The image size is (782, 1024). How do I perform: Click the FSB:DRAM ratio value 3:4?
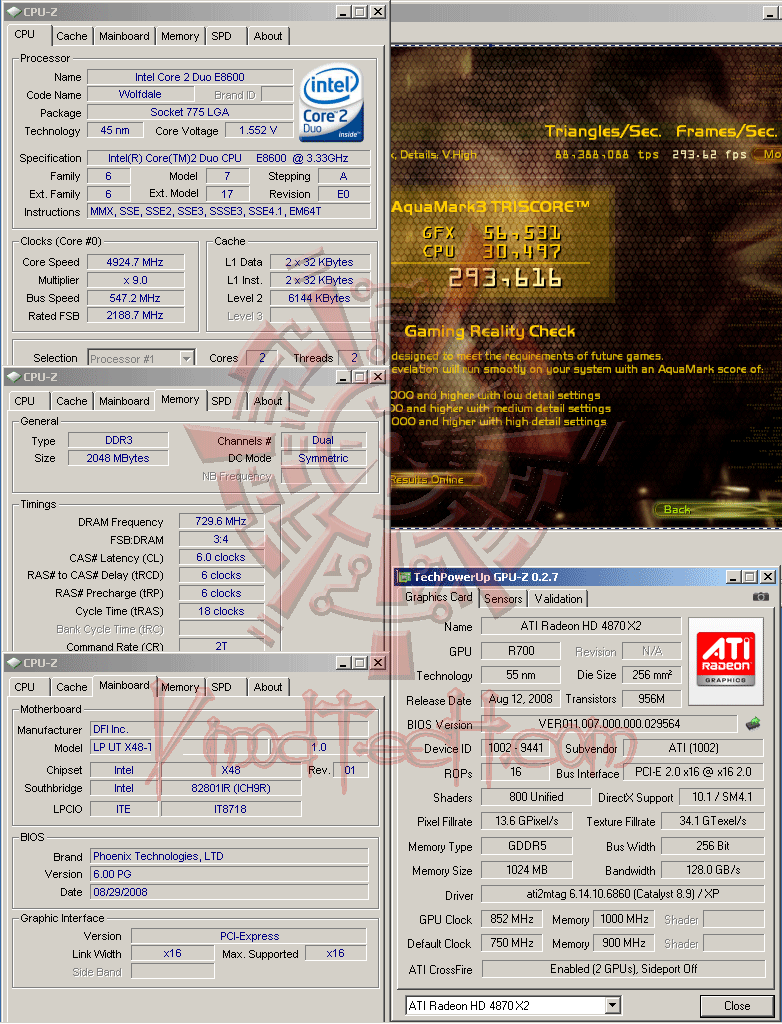tap(221, 539)
